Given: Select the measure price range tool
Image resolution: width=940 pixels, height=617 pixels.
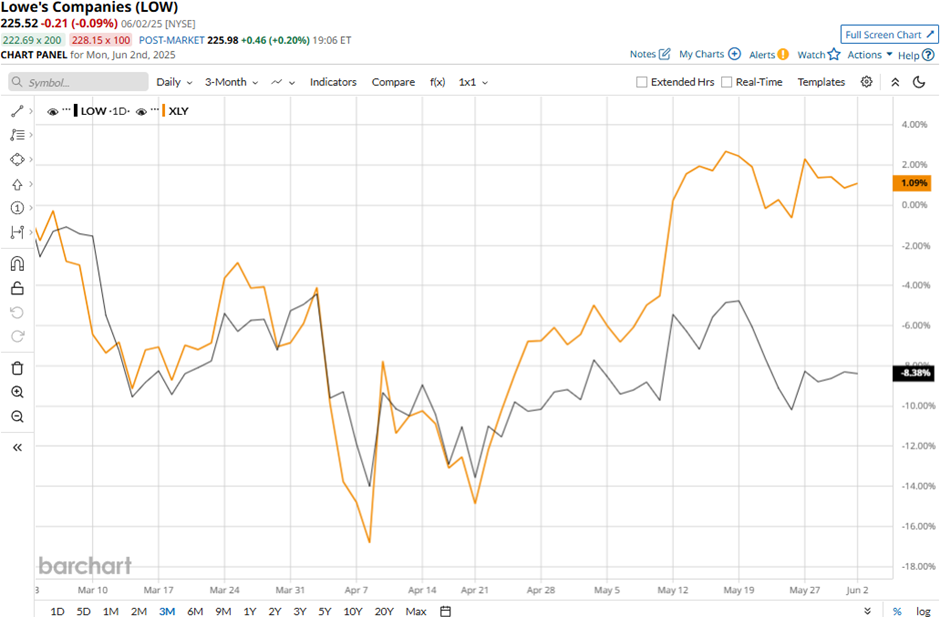Looking at the screenshot, I should tap(17, 232).
